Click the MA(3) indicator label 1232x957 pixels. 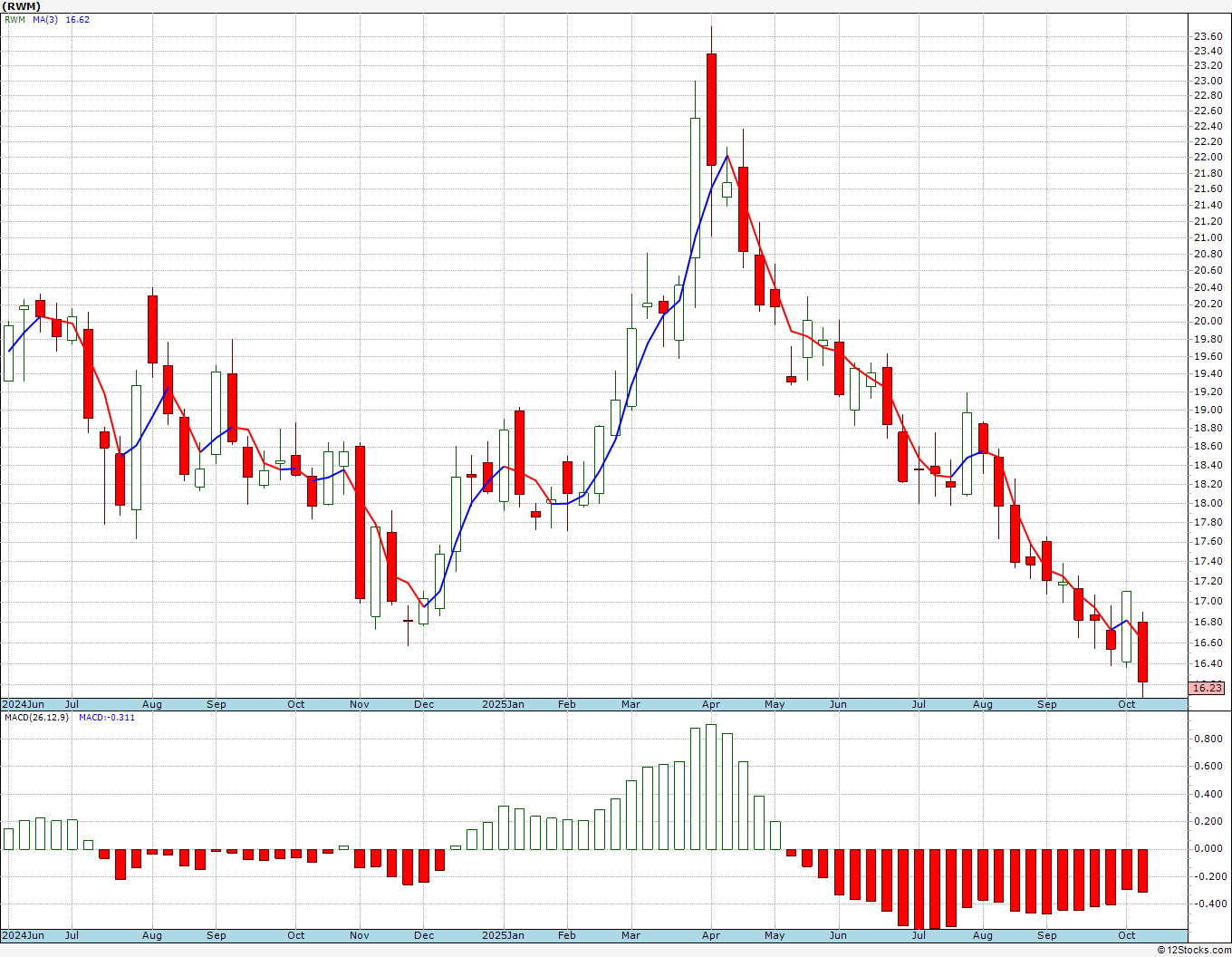45,20
